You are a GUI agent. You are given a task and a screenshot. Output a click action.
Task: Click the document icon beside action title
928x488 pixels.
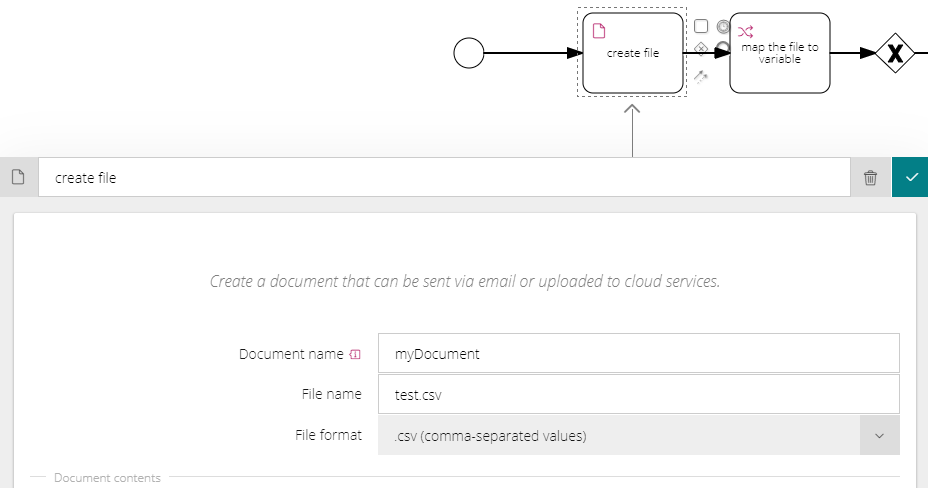[x=18, y=177]
